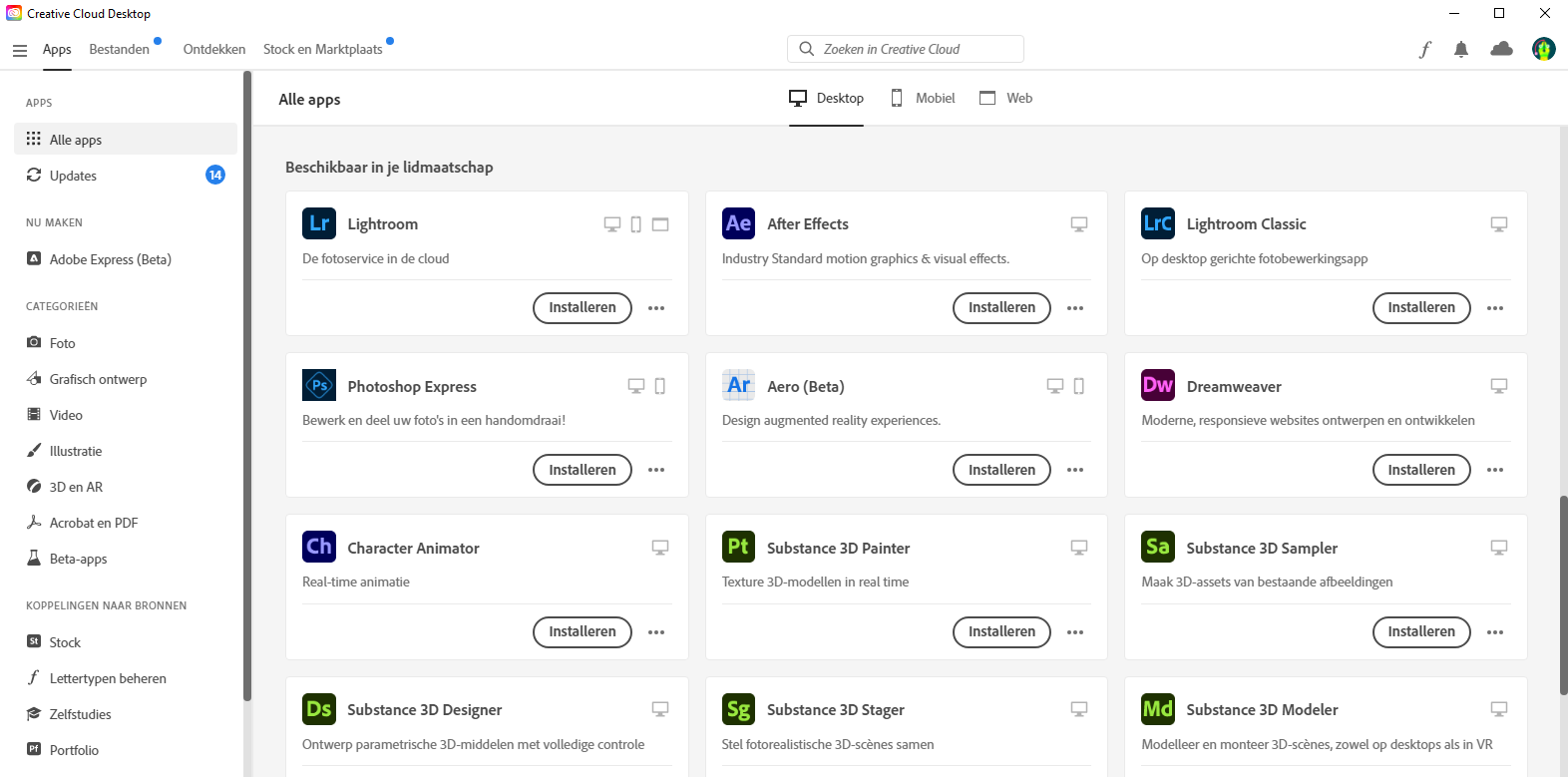
Task: Select the Illustratie category
Action: pyautogui.click(x=126, y=451)
